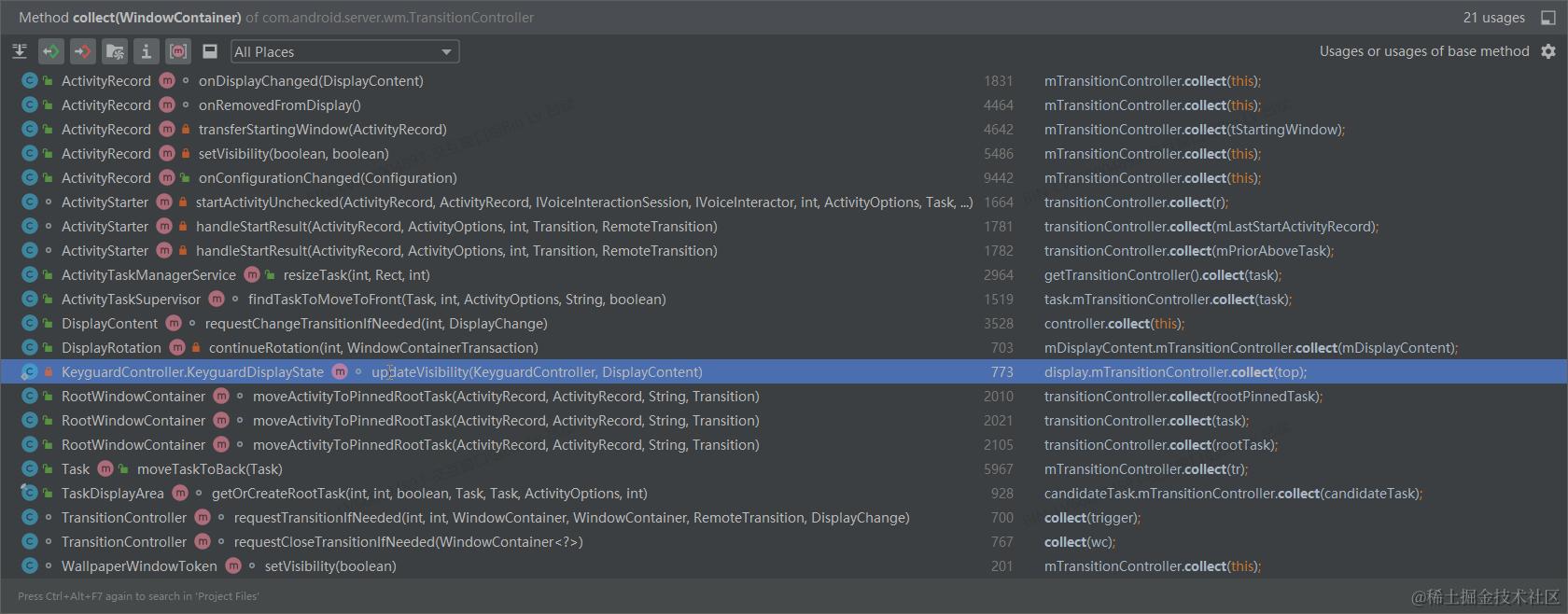Click class icon of the Task row
This screenshot has height=614, width=1568.
point(29,468)
